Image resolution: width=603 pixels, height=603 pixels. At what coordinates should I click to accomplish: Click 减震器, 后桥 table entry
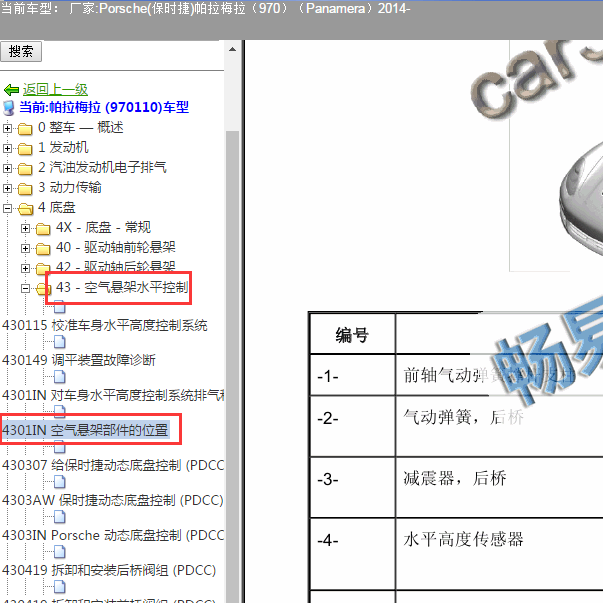coord(455,478)
